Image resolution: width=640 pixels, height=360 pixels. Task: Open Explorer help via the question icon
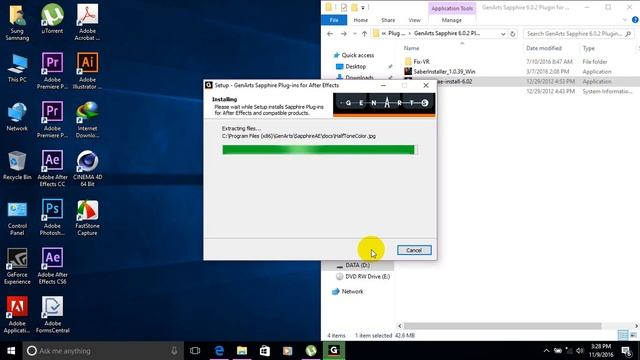(x=635, y=20)
